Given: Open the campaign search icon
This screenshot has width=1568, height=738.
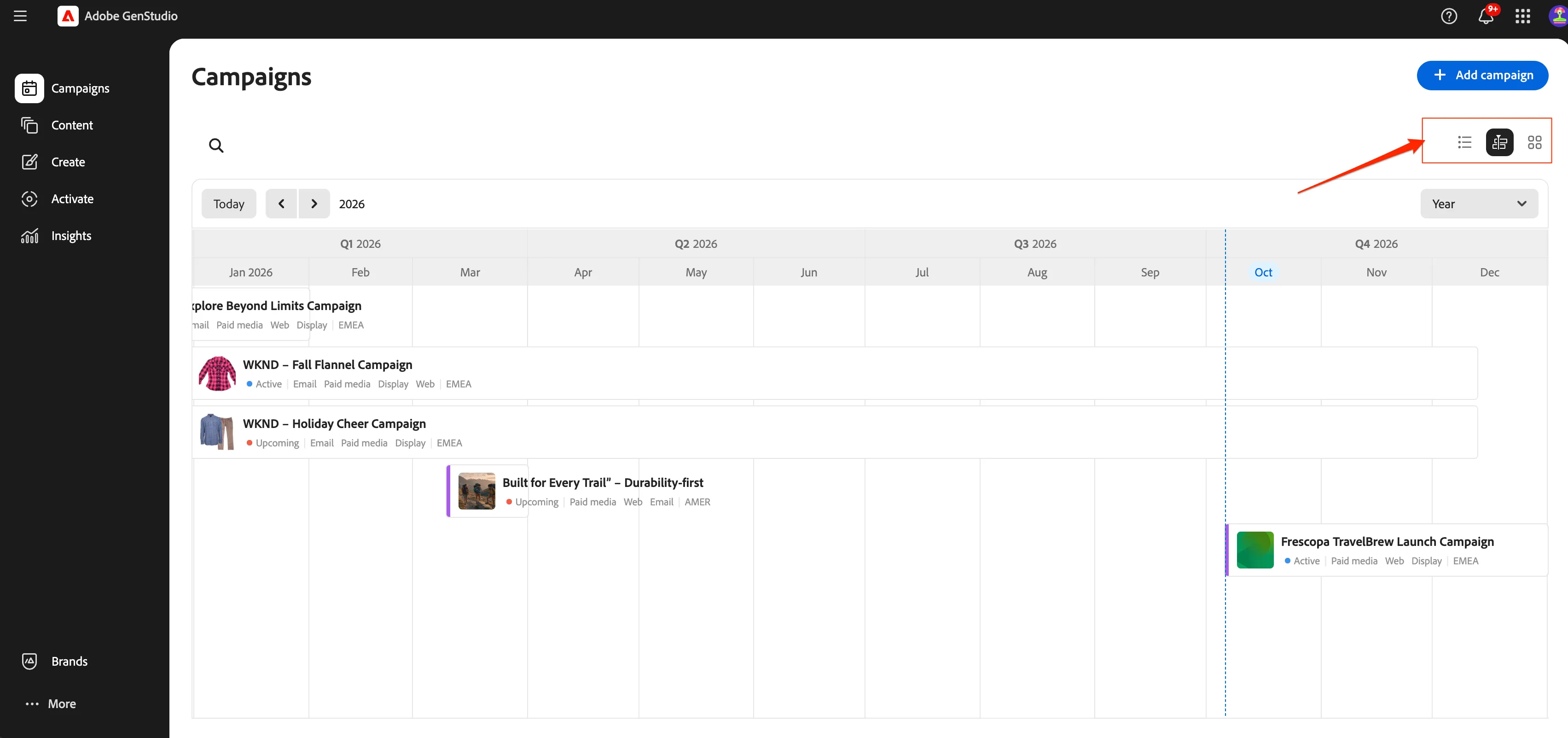Looking at the screenshot, I should pos(216,146).
